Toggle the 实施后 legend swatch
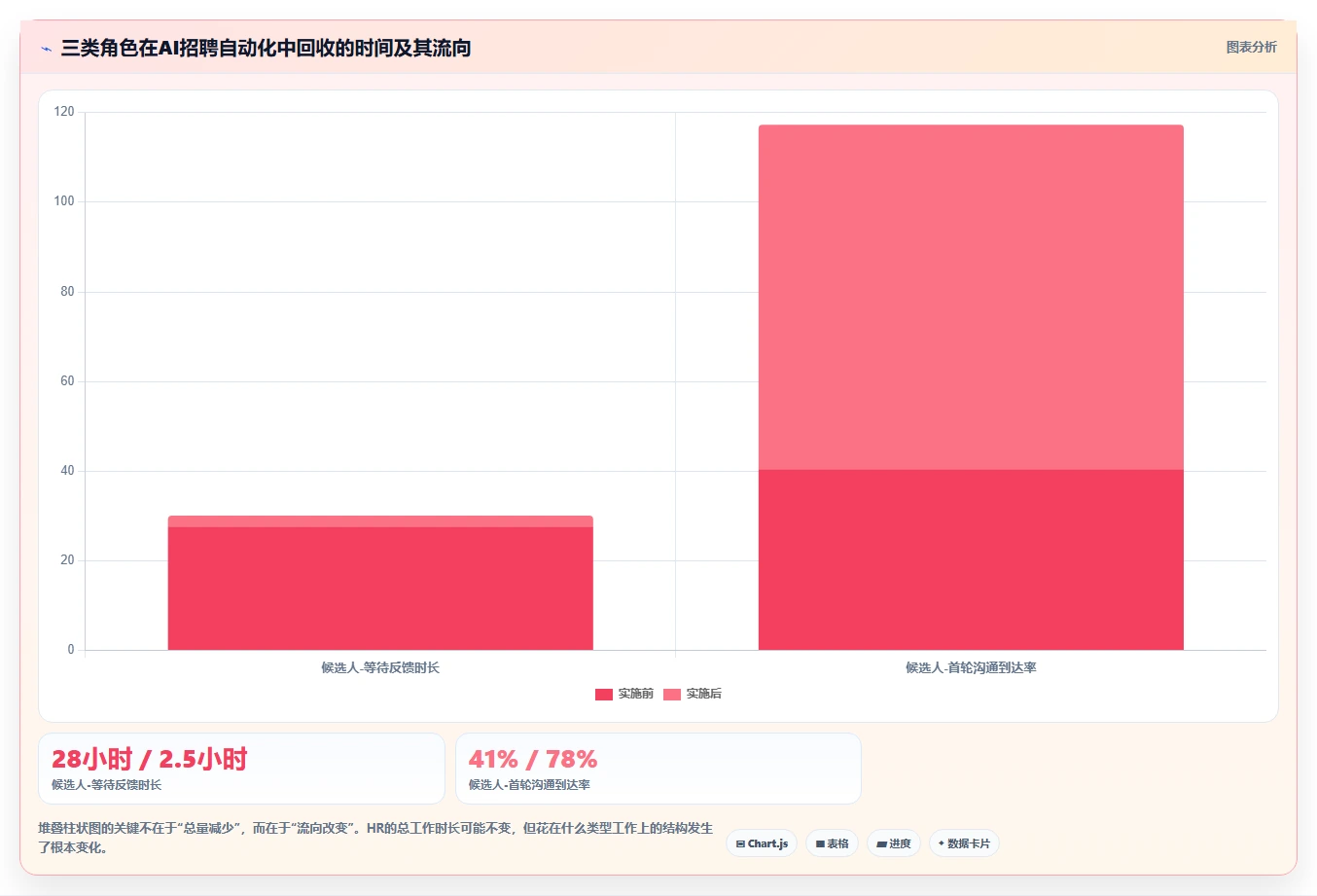 click(x=672, y=694)
